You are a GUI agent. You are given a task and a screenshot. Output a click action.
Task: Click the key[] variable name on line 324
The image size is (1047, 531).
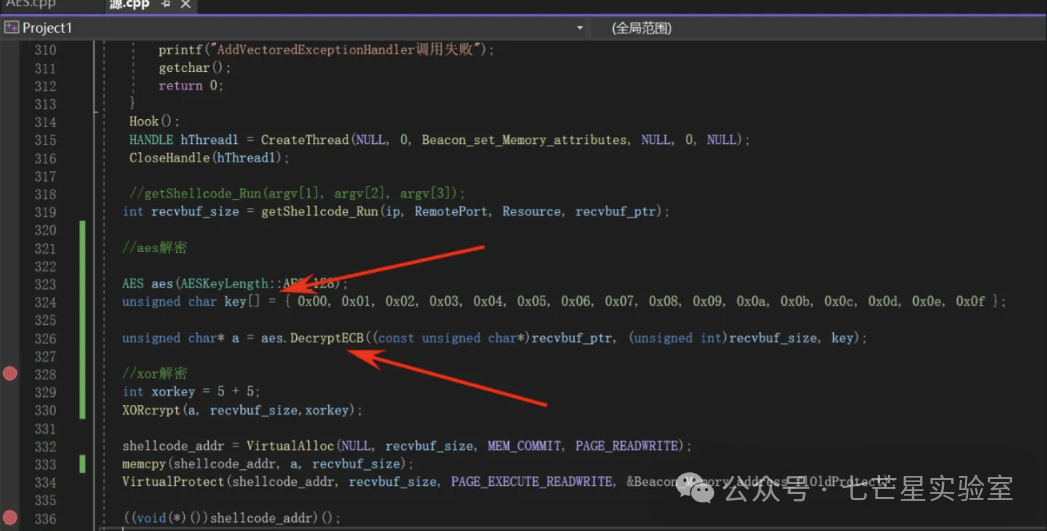pos(242,301)
